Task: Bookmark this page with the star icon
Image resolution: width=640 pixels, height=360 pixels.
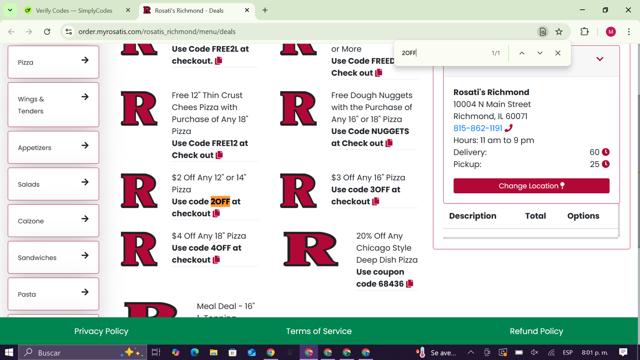Action: [x=559, y=31]
